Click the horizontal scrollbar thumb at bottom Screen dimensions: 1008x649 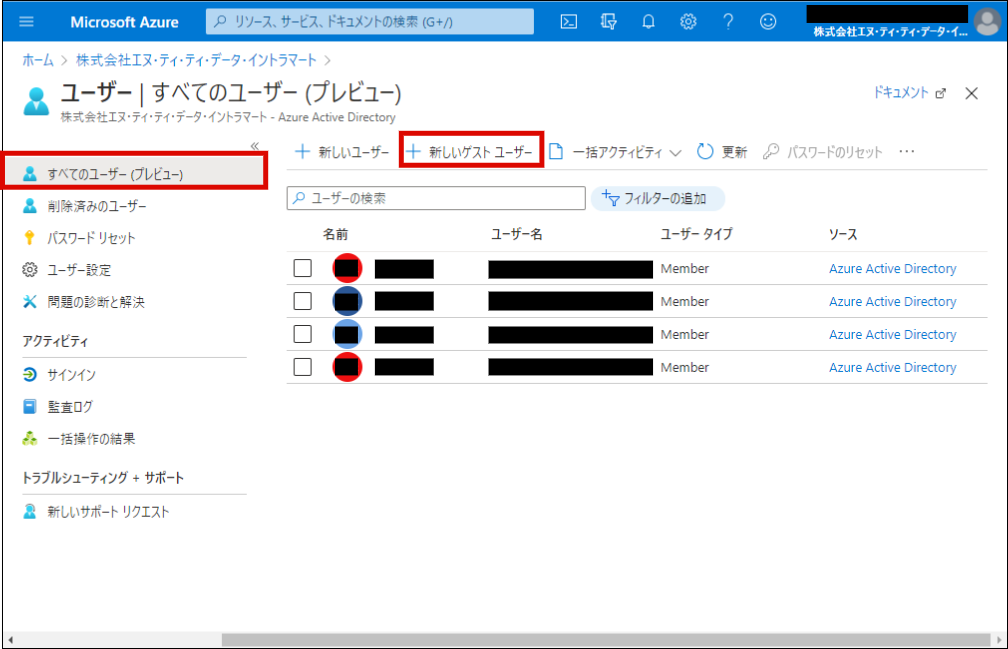click(x=606, y=640)
